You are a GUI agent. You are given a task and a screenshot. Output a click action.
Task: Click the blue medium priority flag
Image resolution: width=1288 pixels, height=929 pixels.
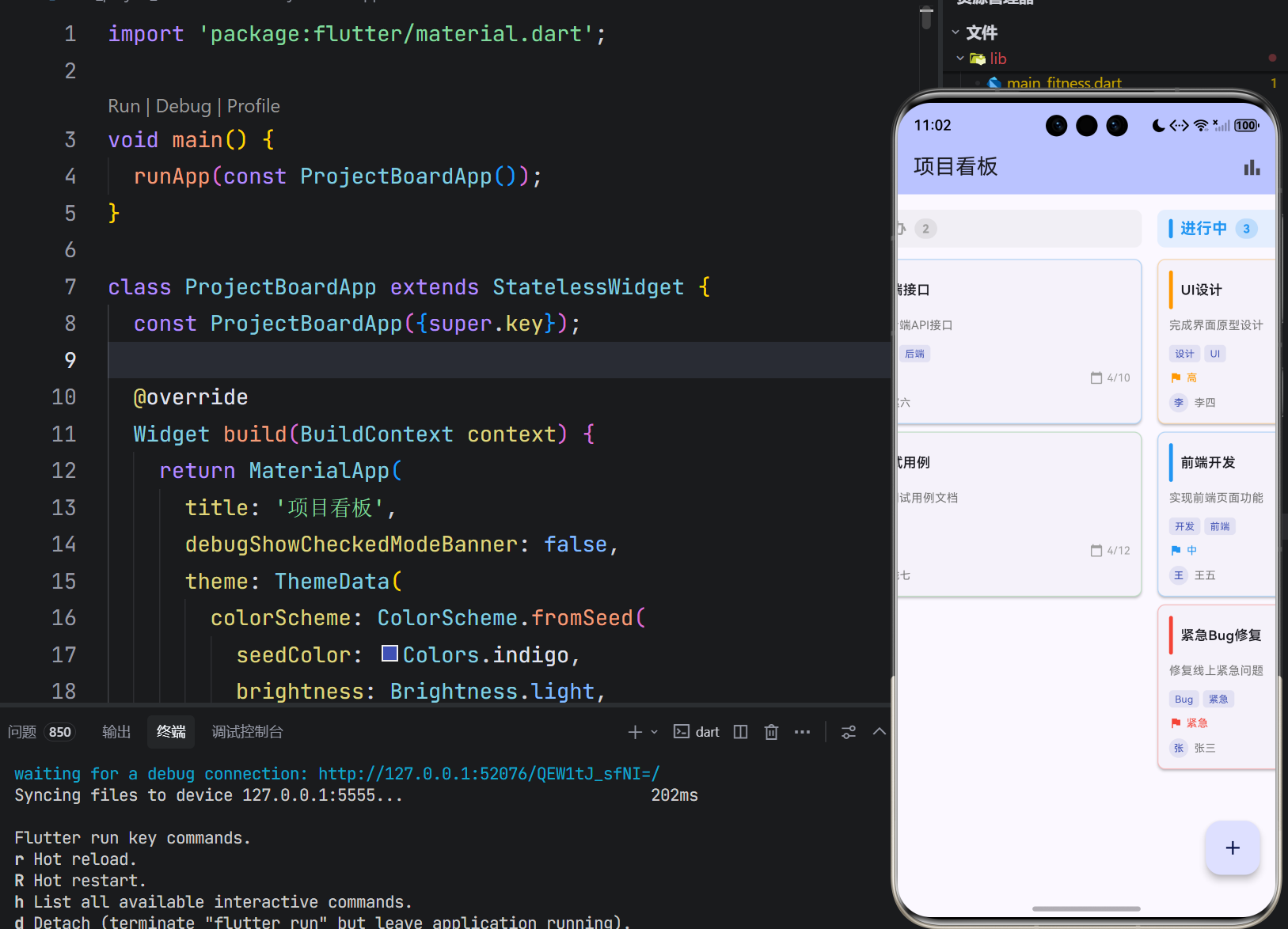[1176, 551]
